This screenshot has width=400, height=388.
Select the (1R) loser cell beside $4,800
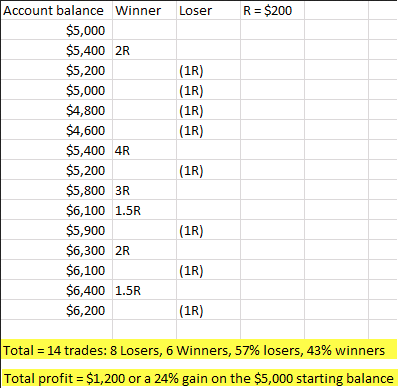pyautogui.click(x=208, y=110)
